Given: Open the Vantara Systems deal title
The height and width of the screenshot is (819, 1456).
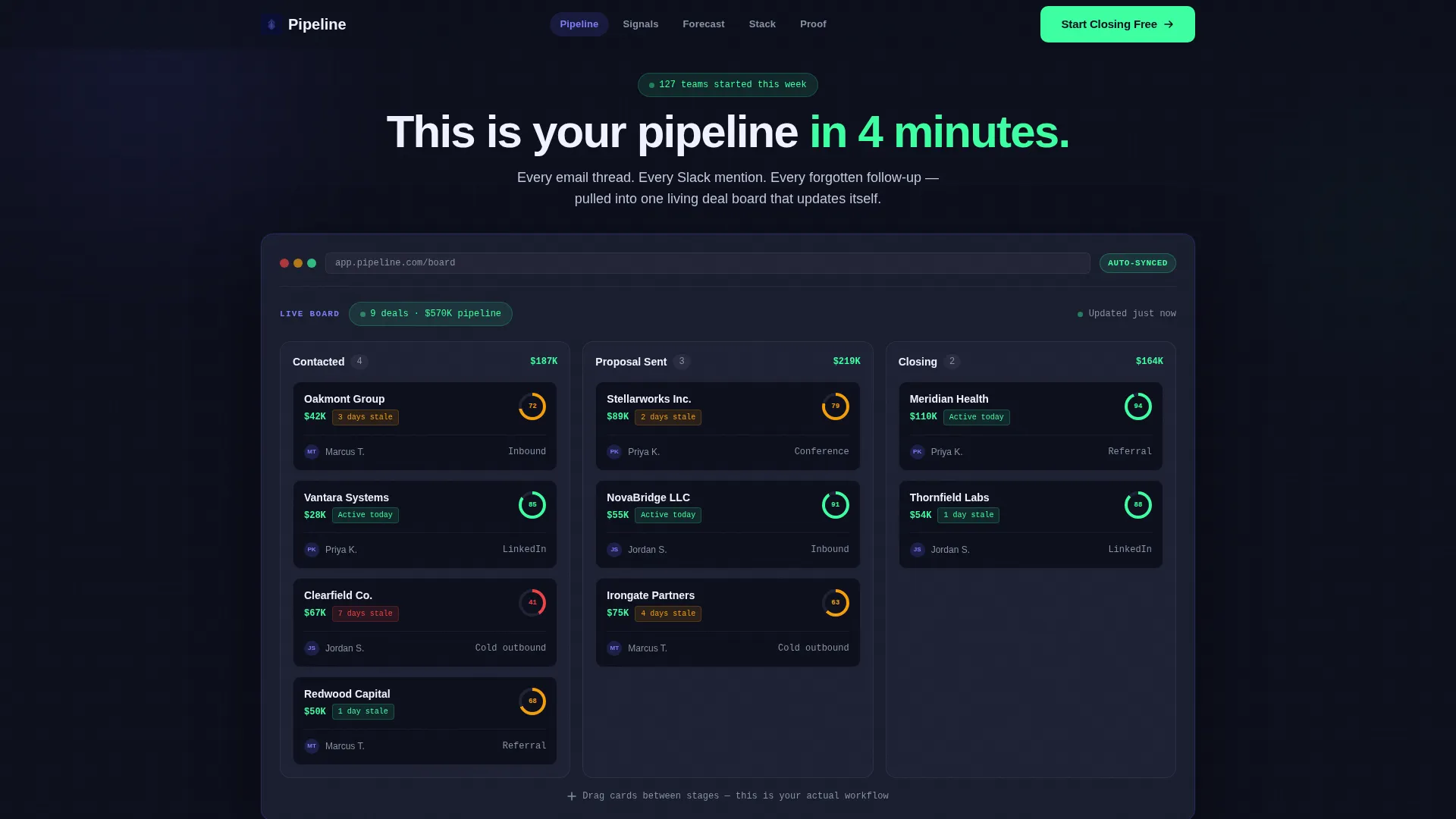Looking at the screenshot, I should pyautogui.click(x=347, y=497).
